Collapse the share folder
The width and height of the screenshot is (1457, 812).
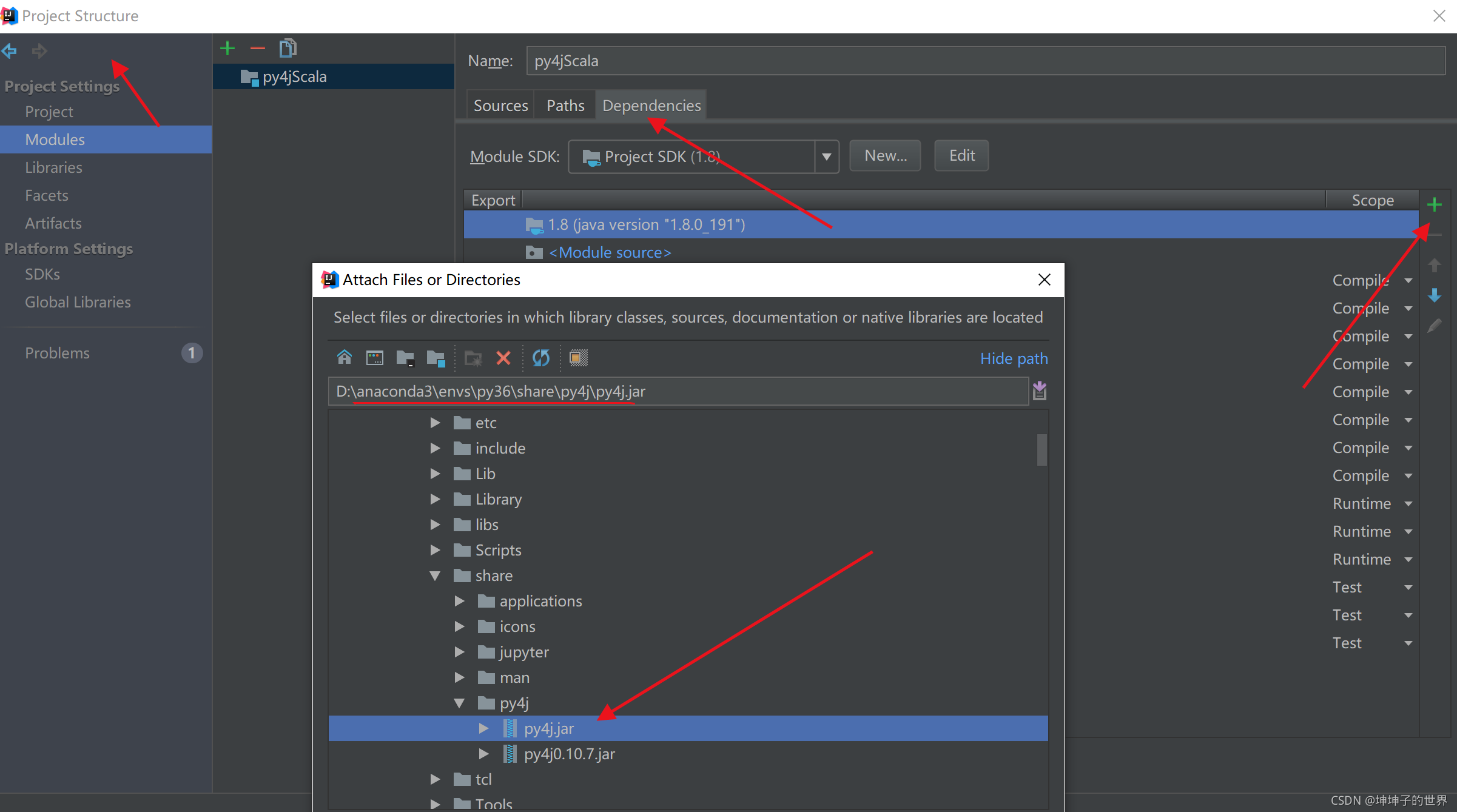pyautogui.click(x=435, y=575)
